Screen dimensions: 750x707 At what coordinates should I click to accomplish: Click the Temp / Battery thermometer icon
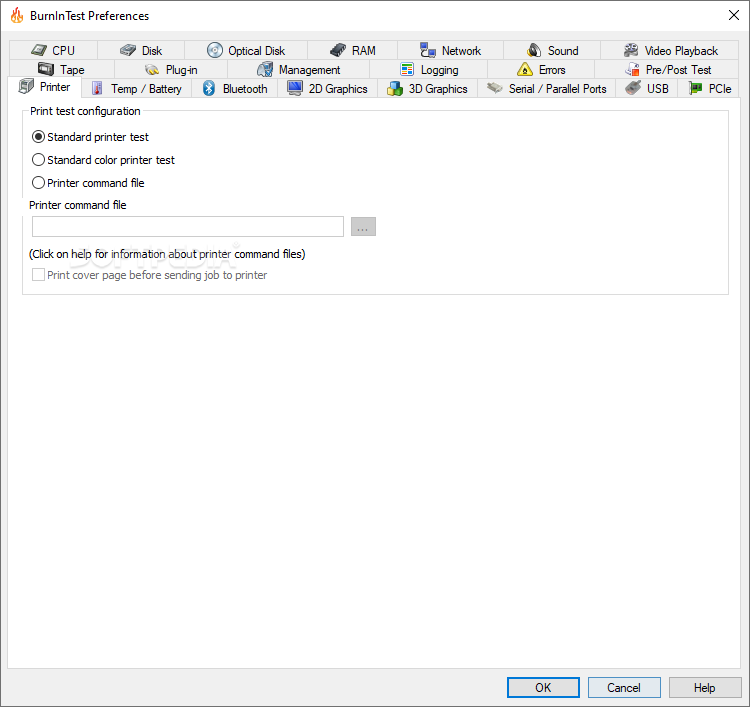coord(97,88)
